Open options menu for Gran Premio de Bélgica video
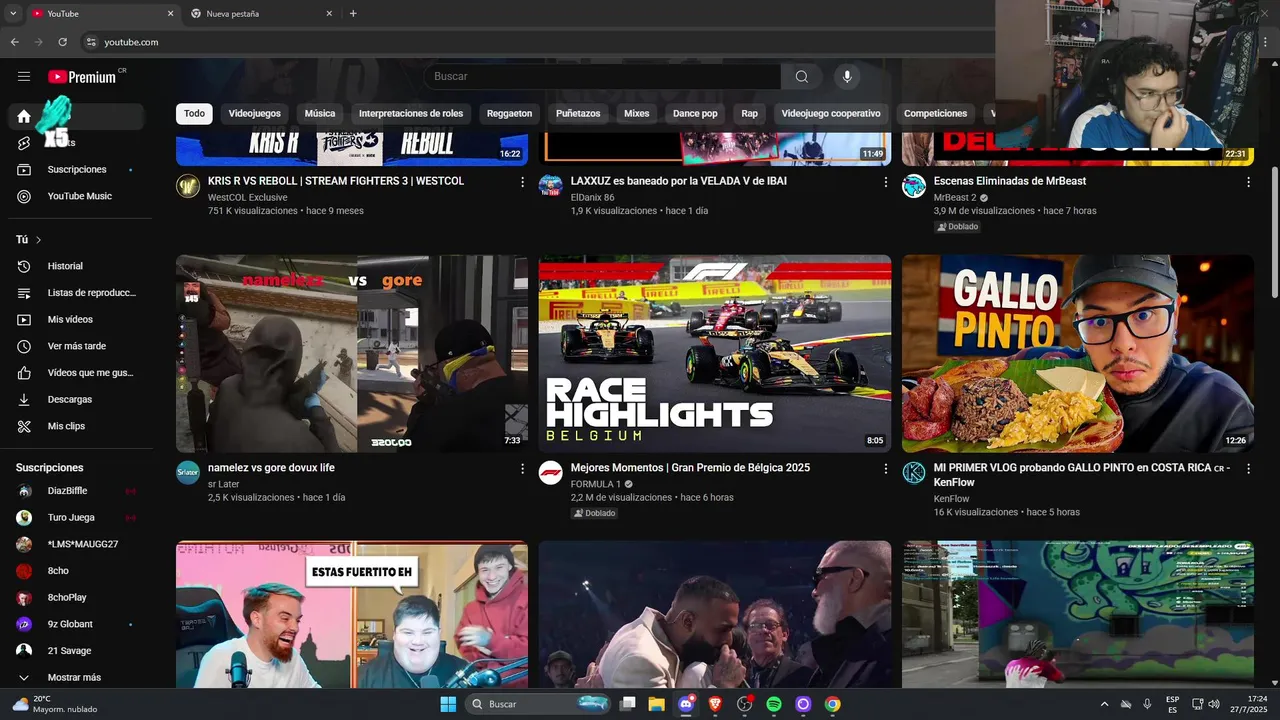 (x=885, y=468)
